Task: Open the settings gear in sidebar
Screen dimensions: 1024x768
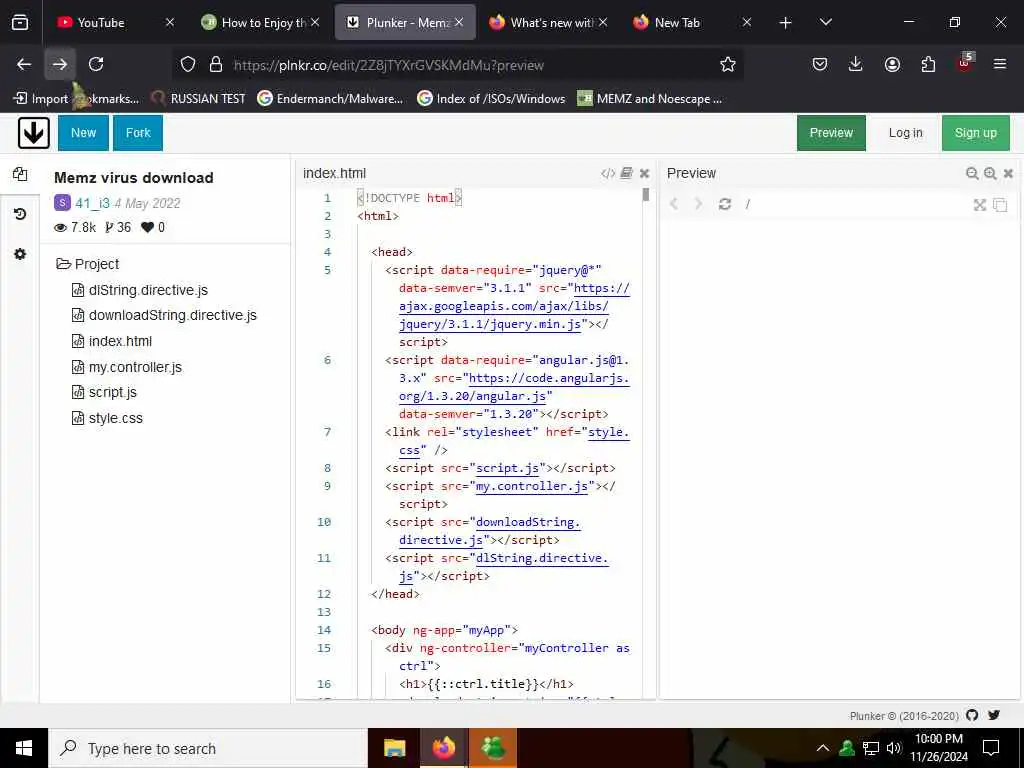Action: [x=20, y=254]
